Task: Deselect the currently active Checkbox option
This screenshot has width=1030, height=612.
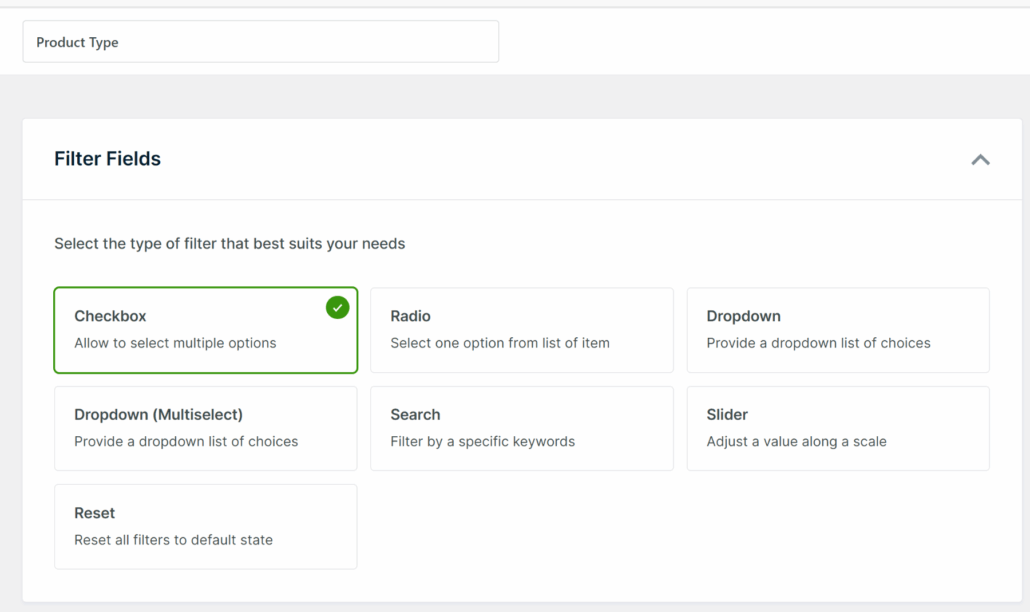Action: tap(205, 330)
